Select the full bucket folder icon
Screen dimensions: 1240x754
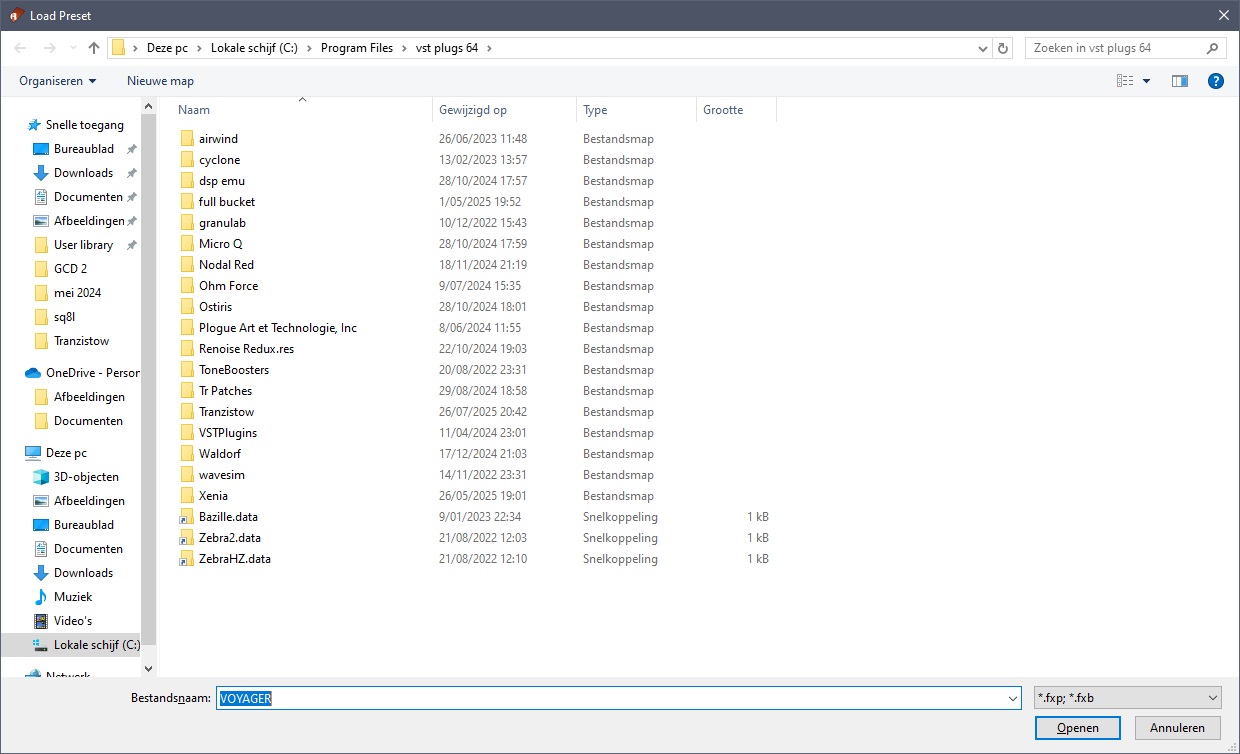[187, 202]
